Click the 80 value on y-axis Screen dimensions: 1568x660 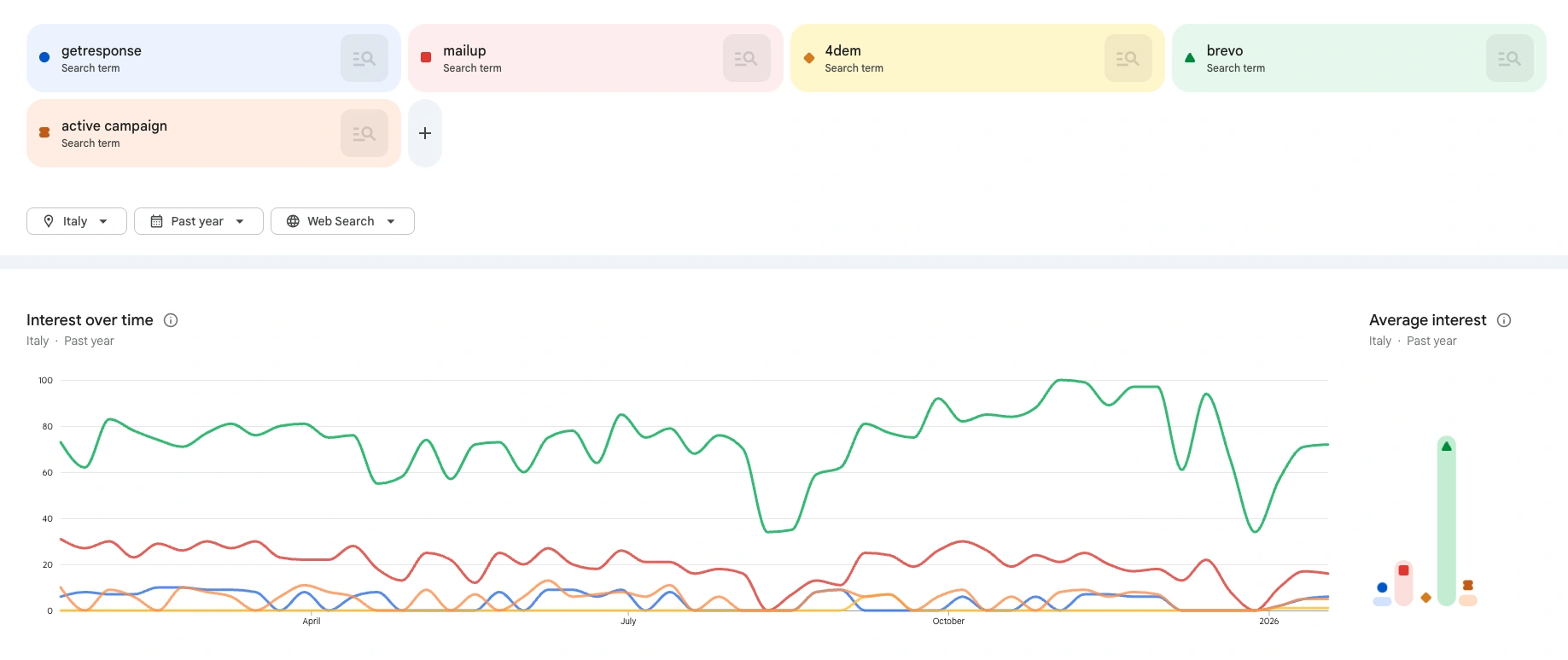[x=48, y=427]
